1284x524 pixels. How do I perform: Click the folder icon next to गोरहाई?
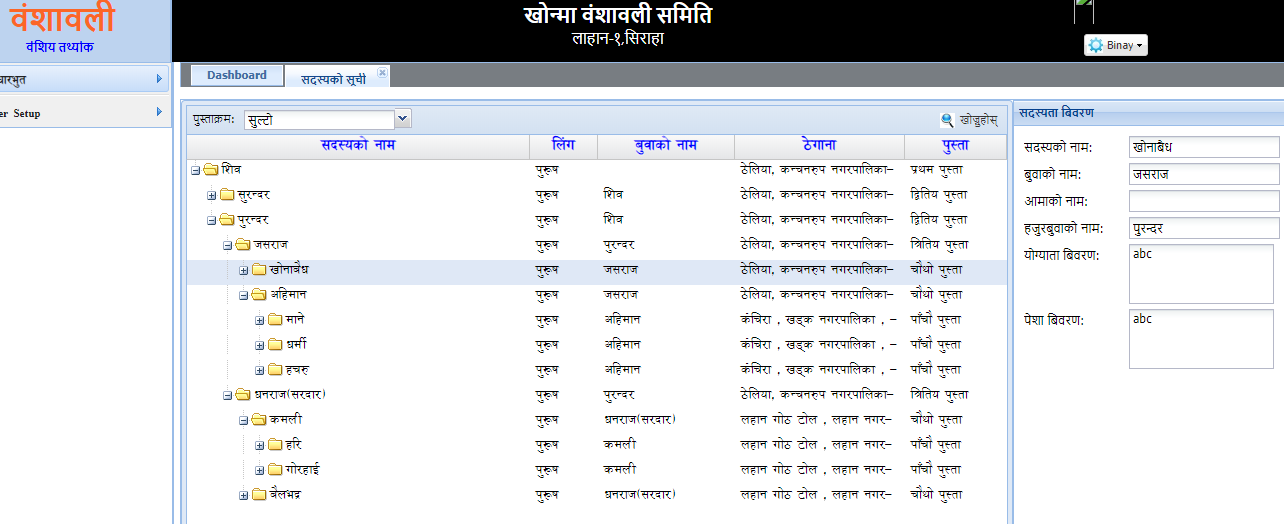275,470
